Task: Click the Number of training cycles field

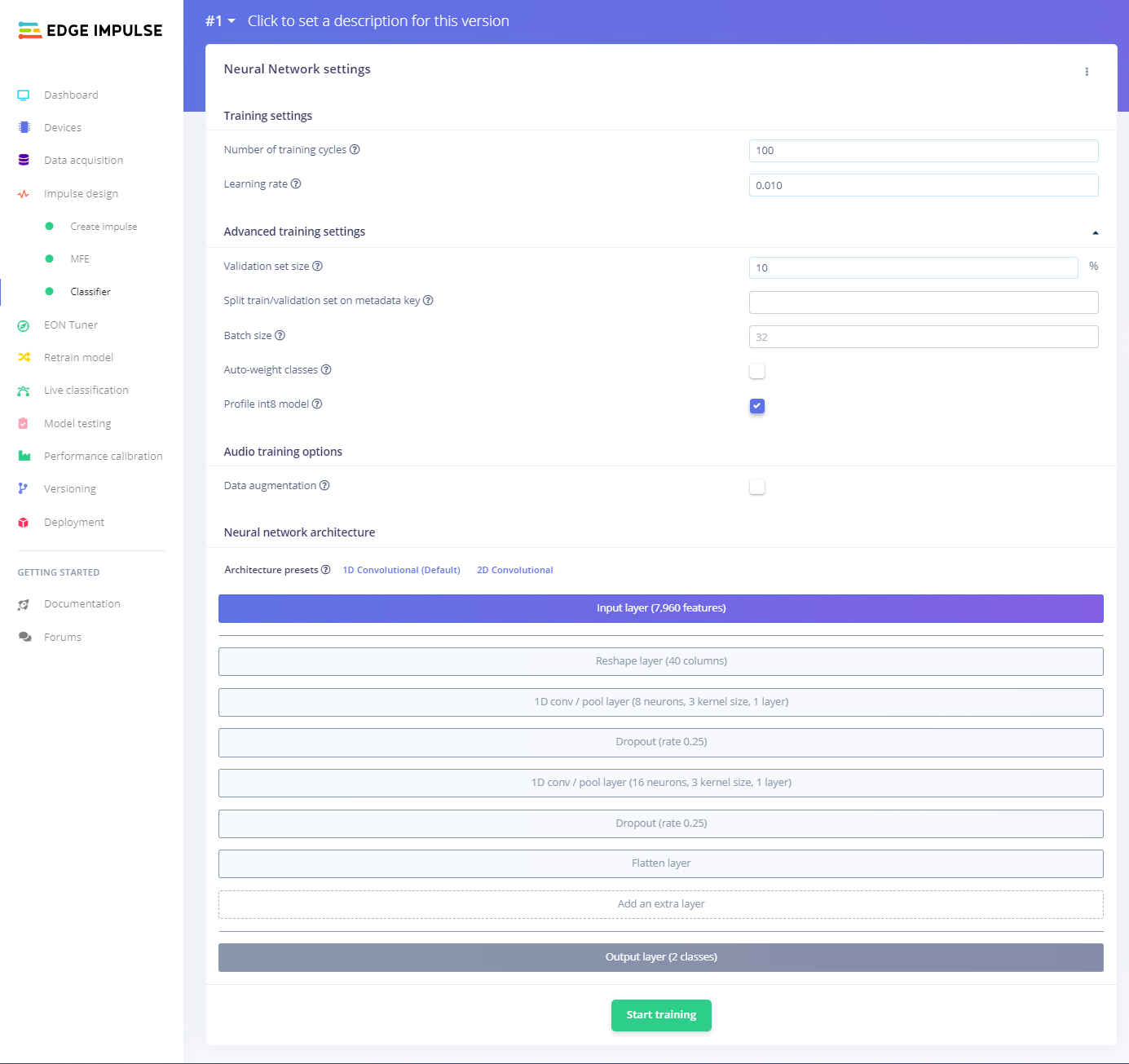Action: click(x=924, y=151)
